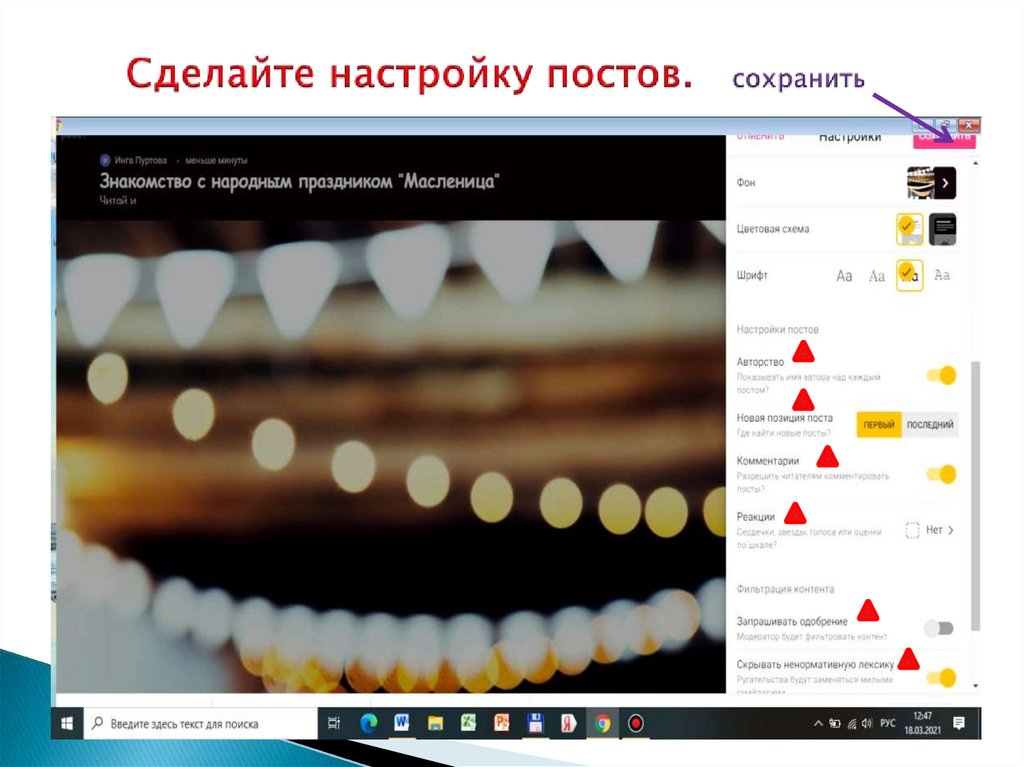
Task: Open Task View on the taskbar
Action: point(334,723)
